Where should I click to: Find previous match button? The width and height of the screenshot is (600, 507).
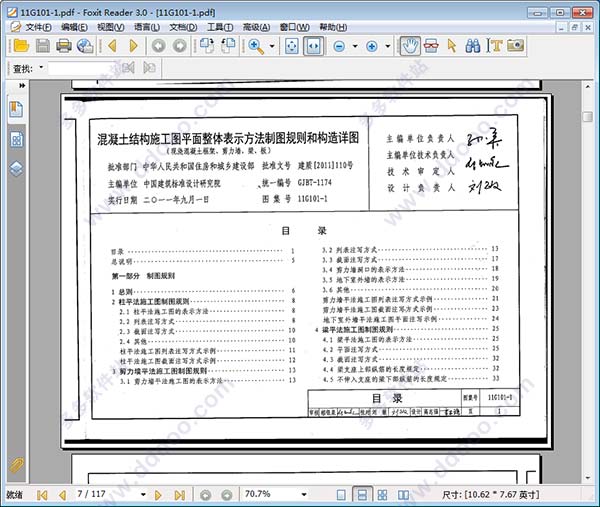pos(128,68)
